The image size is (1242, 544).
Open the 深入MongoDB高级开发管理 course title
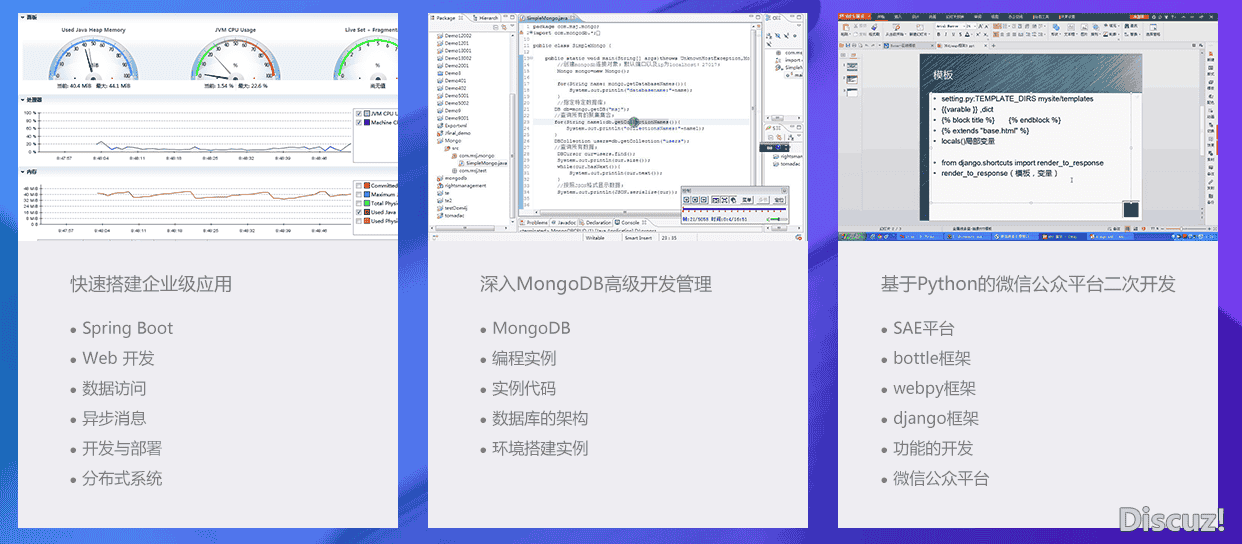tap(596, 284)
